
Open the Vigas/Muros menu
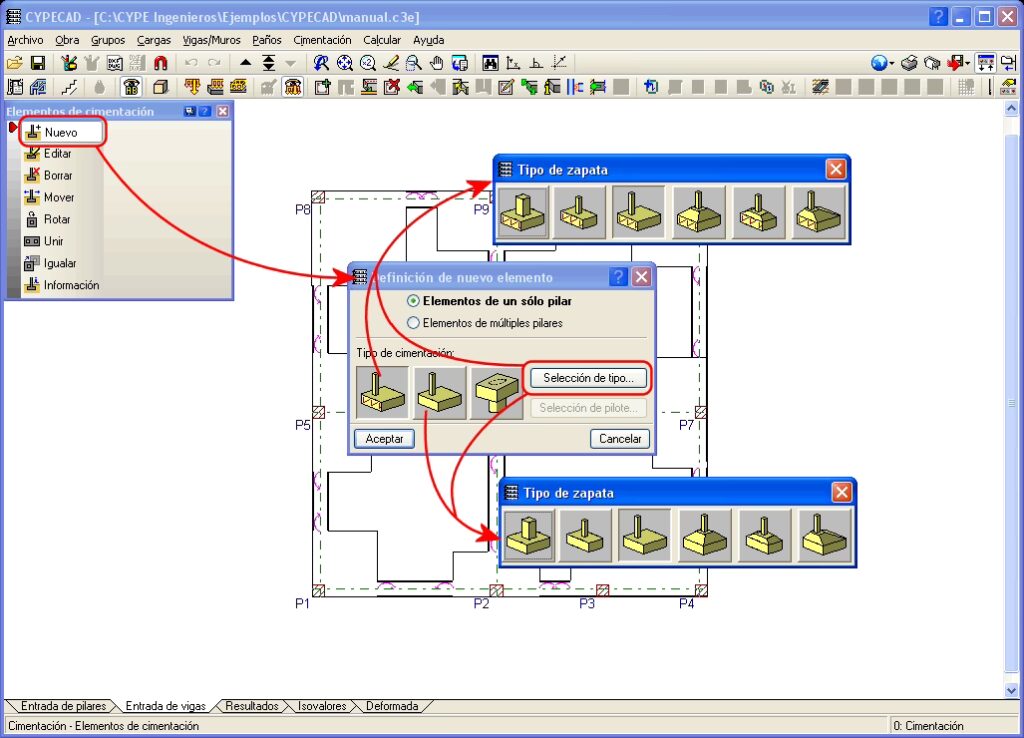tap(211, 40)
